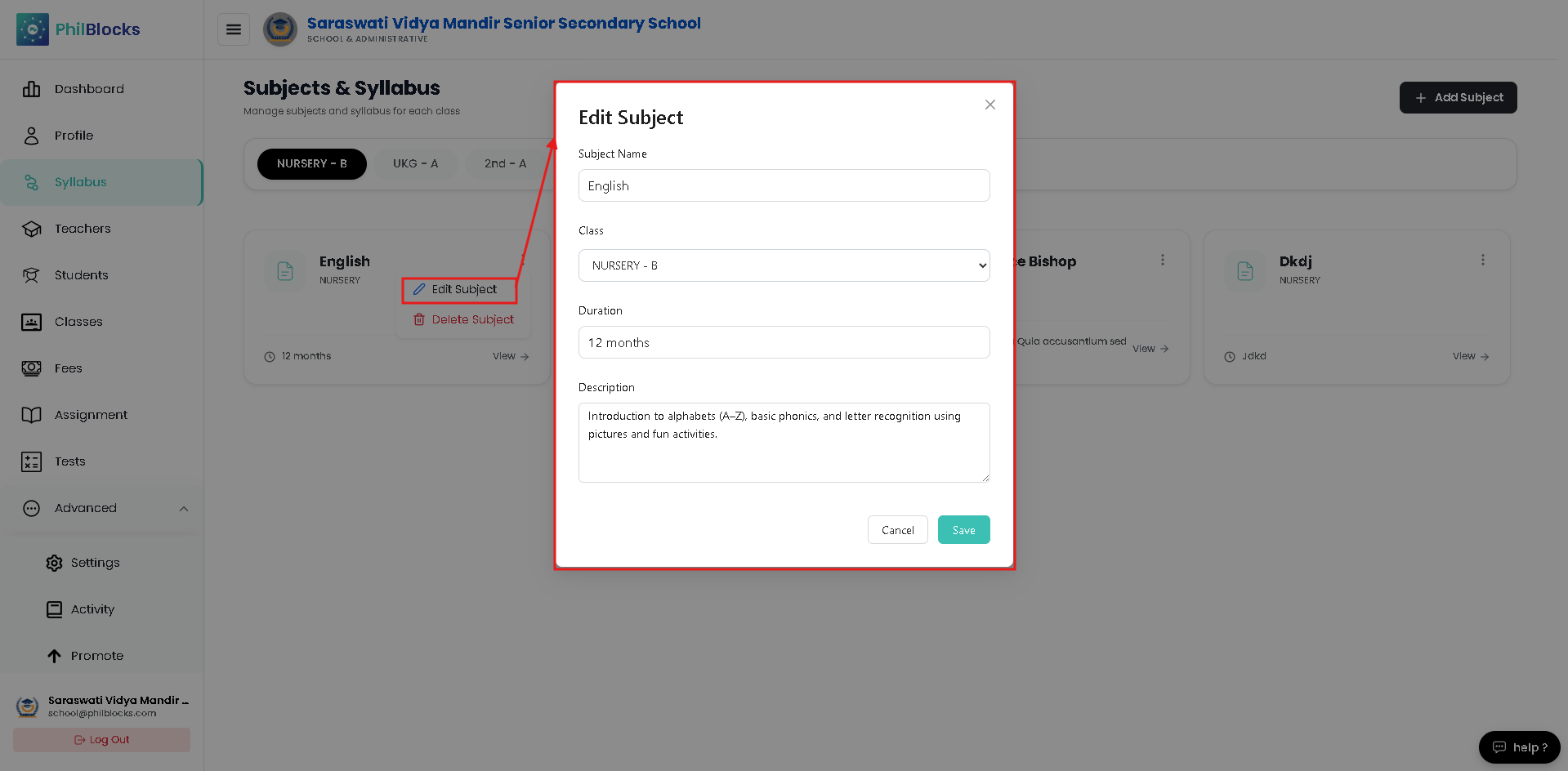Image resolution: width=1568 pixels, height=771 pixels.
Task: Click the Dashboard chart icon
Action: tap(31, 89)
